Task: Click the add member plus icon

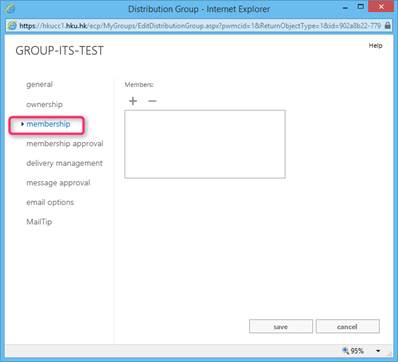Action: pyautogui.click(x=133, y=101)
